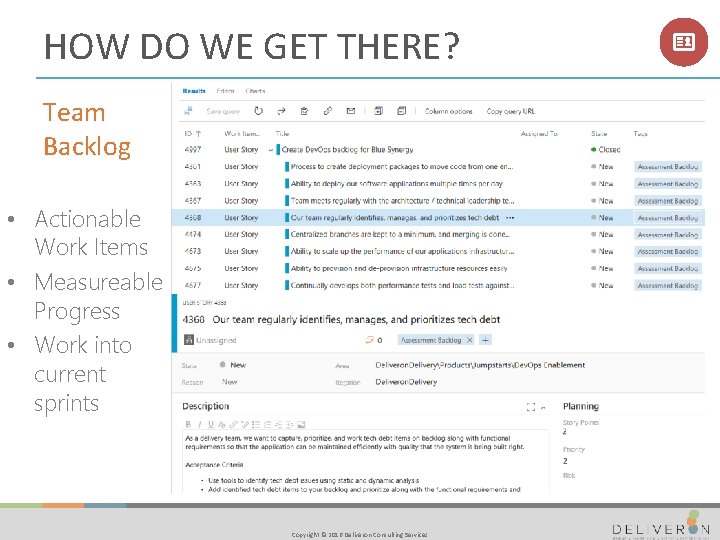Viewport: 720px width, 540px height.
Task: Click the Iteration field DeliveronDelivery
Action: 406,382
